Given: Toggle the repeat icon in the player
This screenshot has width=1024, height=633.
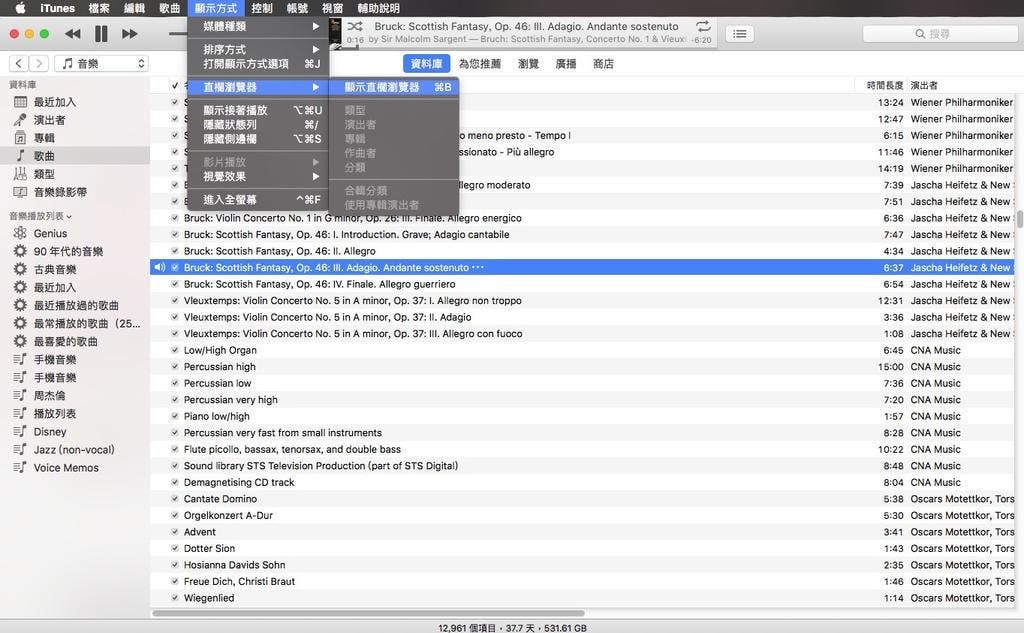Looking at the screenshot, I should click(x=703, y=26).
